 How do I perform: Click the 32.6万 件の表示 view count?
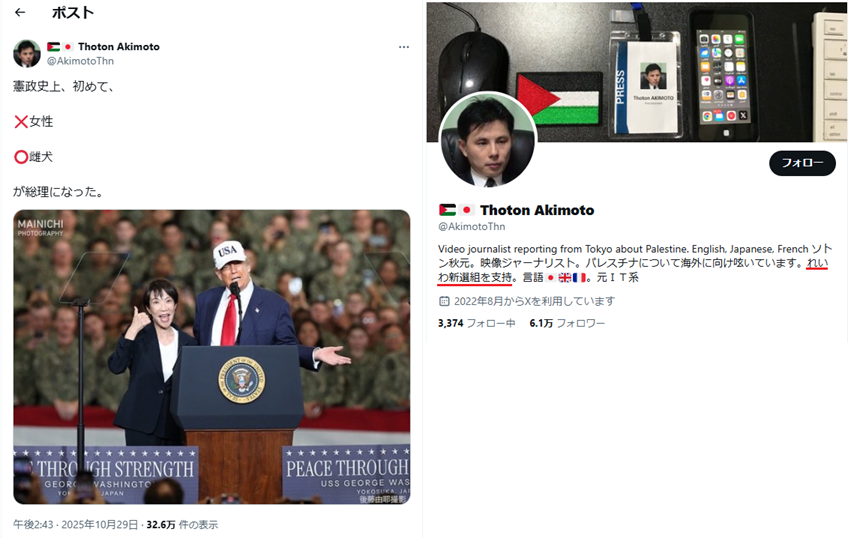click(x=182, y=524)
